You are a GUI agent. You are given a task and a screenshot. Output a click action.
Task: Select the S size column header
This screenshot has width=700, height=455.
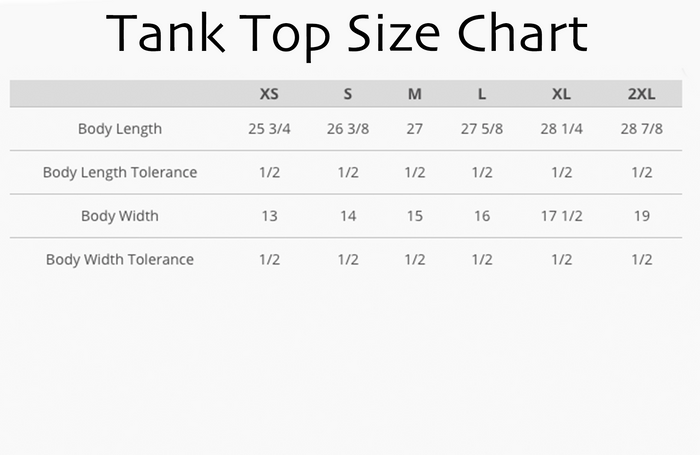click(348, 94)
